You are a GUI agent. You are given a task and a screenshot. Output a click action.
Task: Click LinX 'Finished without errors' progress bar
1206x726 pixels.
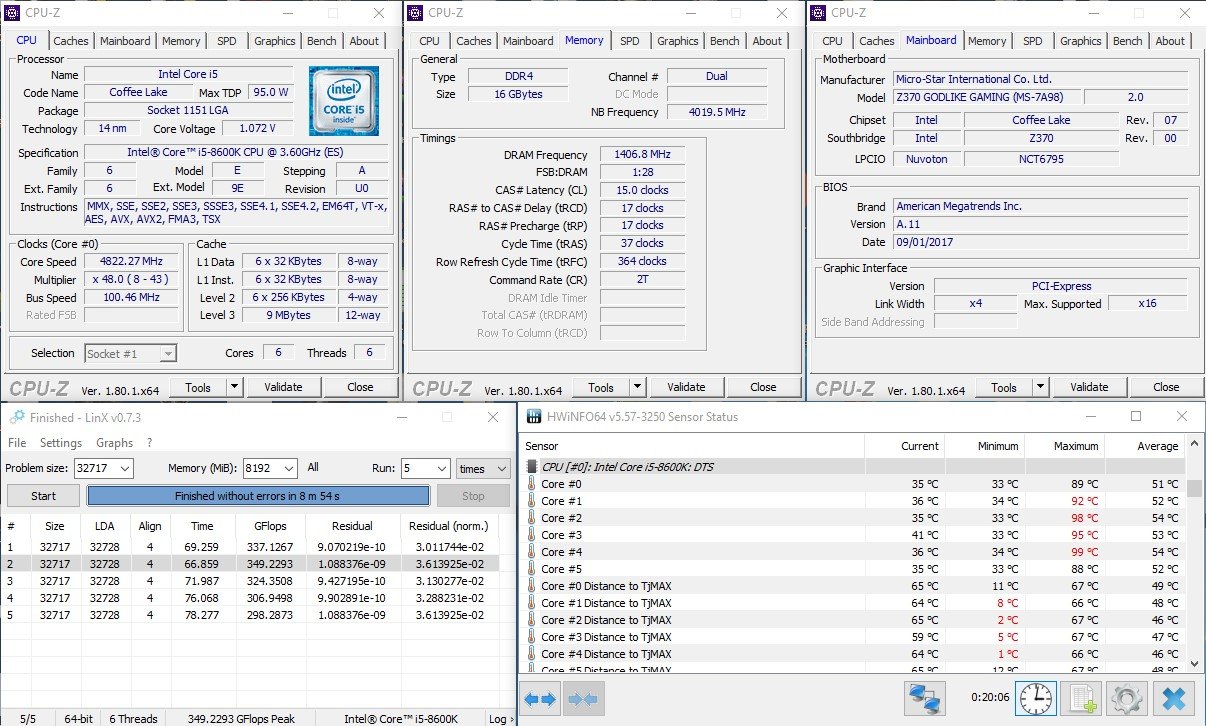point(258,496)
